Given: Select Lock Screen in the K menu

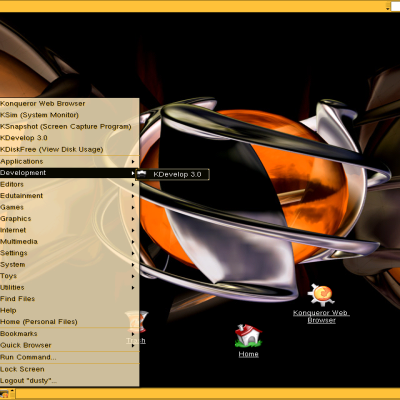Looking at the screenshot, I should (x=69, y=369).
